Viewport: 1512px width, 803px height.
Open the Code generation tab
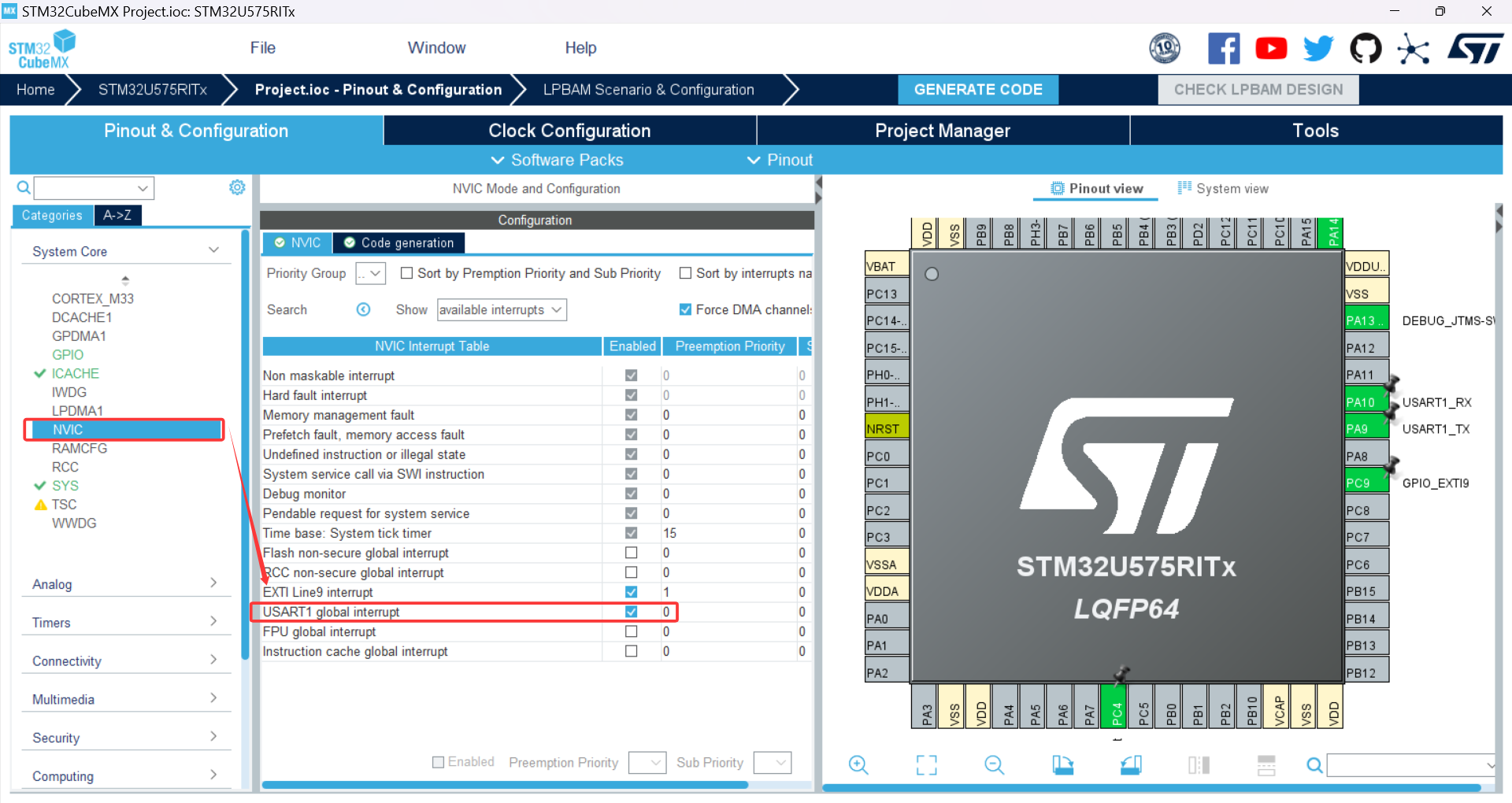(x=399, y=242)
